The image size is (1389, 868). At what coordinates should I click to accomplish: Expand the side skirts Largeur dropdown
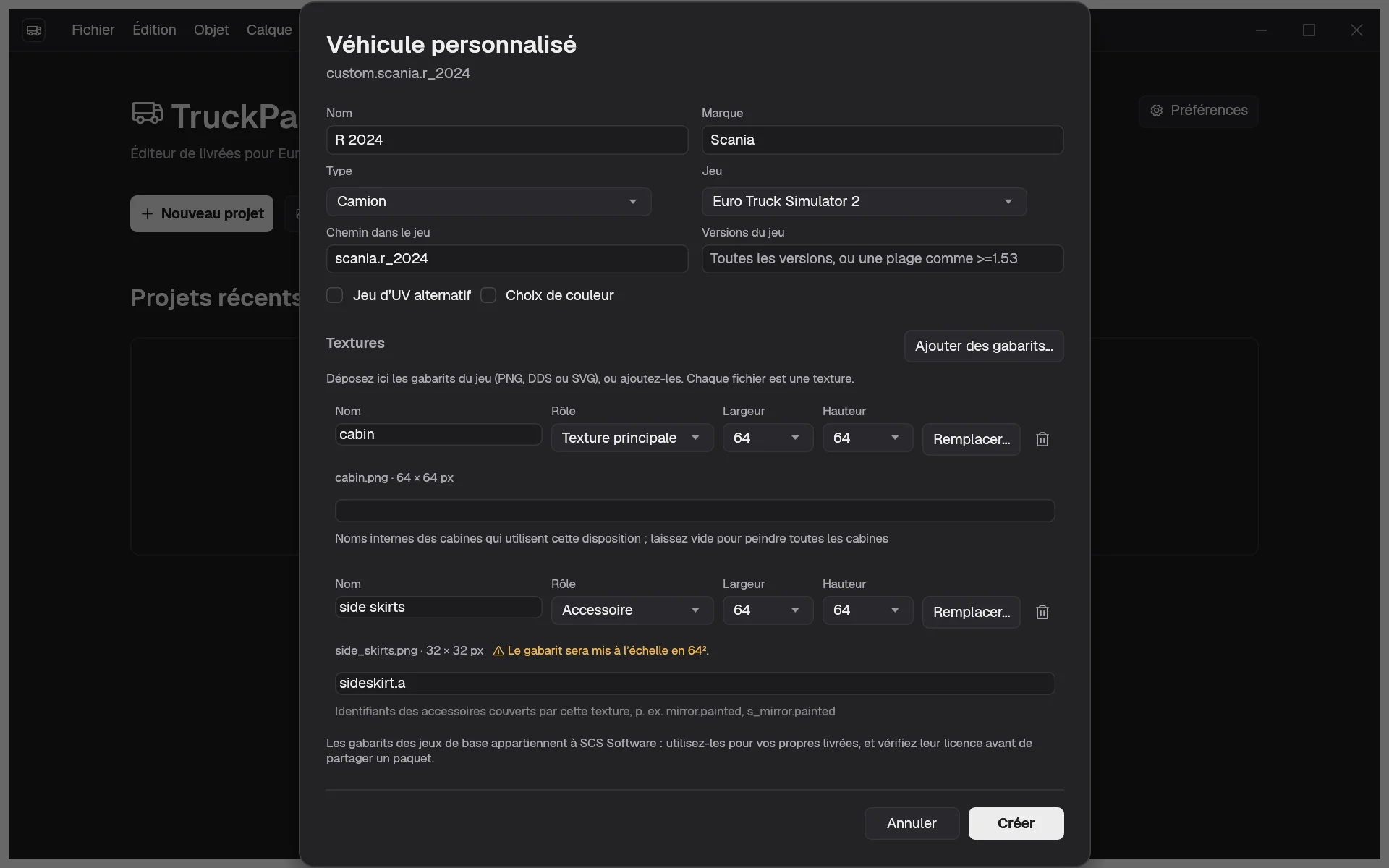click(x=768, y=610)
